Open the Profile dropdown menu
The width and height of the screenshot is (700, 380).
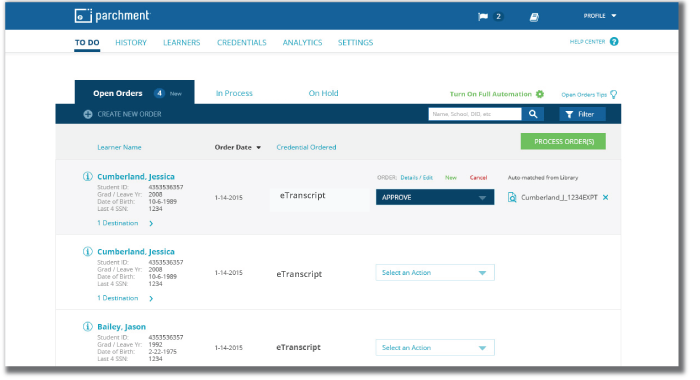(x=600, y=16)
